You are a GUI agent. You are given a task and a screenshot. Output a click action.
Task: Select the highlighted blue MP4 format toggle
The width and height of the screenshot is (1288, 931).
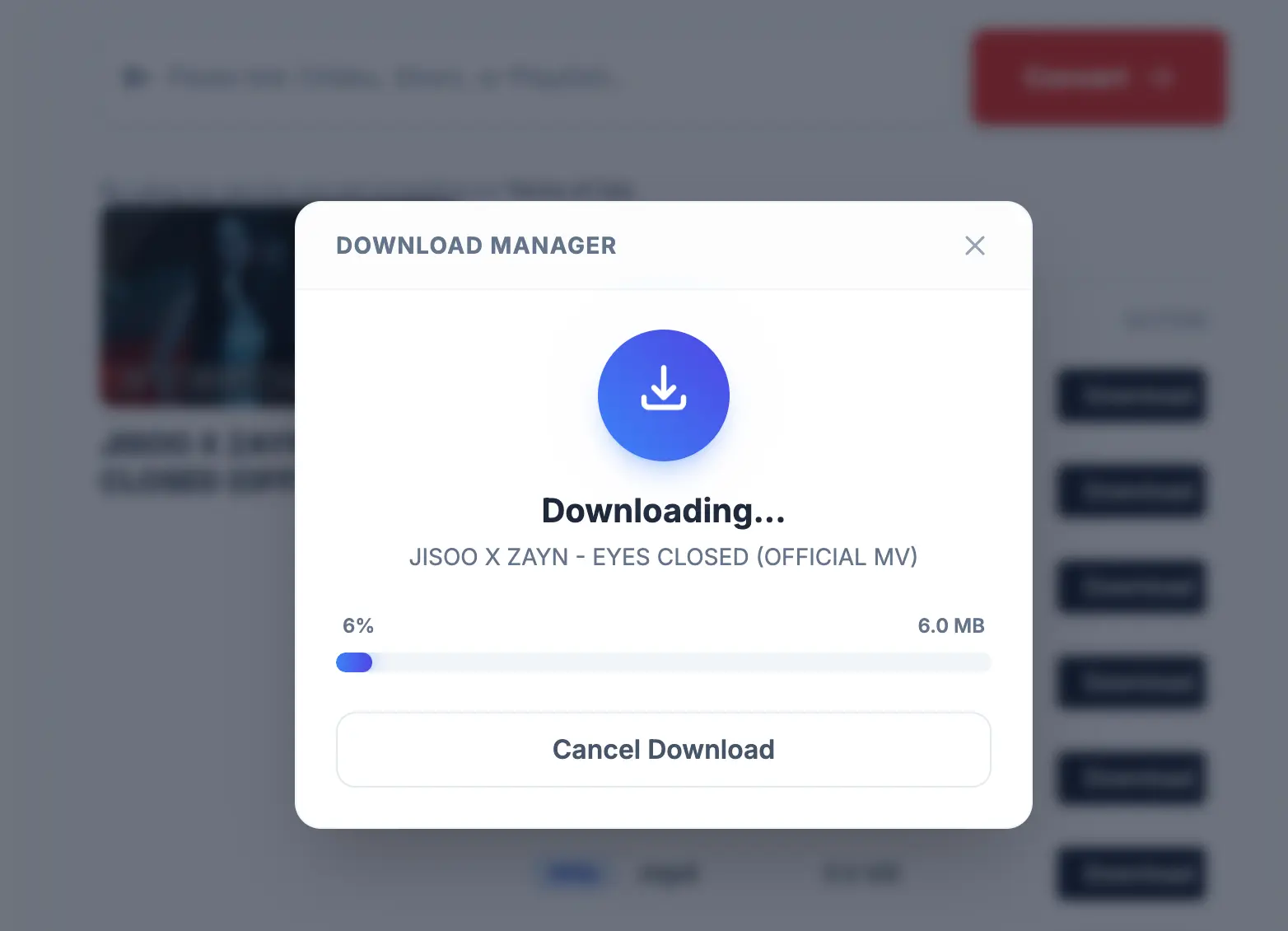pos(574,873)
